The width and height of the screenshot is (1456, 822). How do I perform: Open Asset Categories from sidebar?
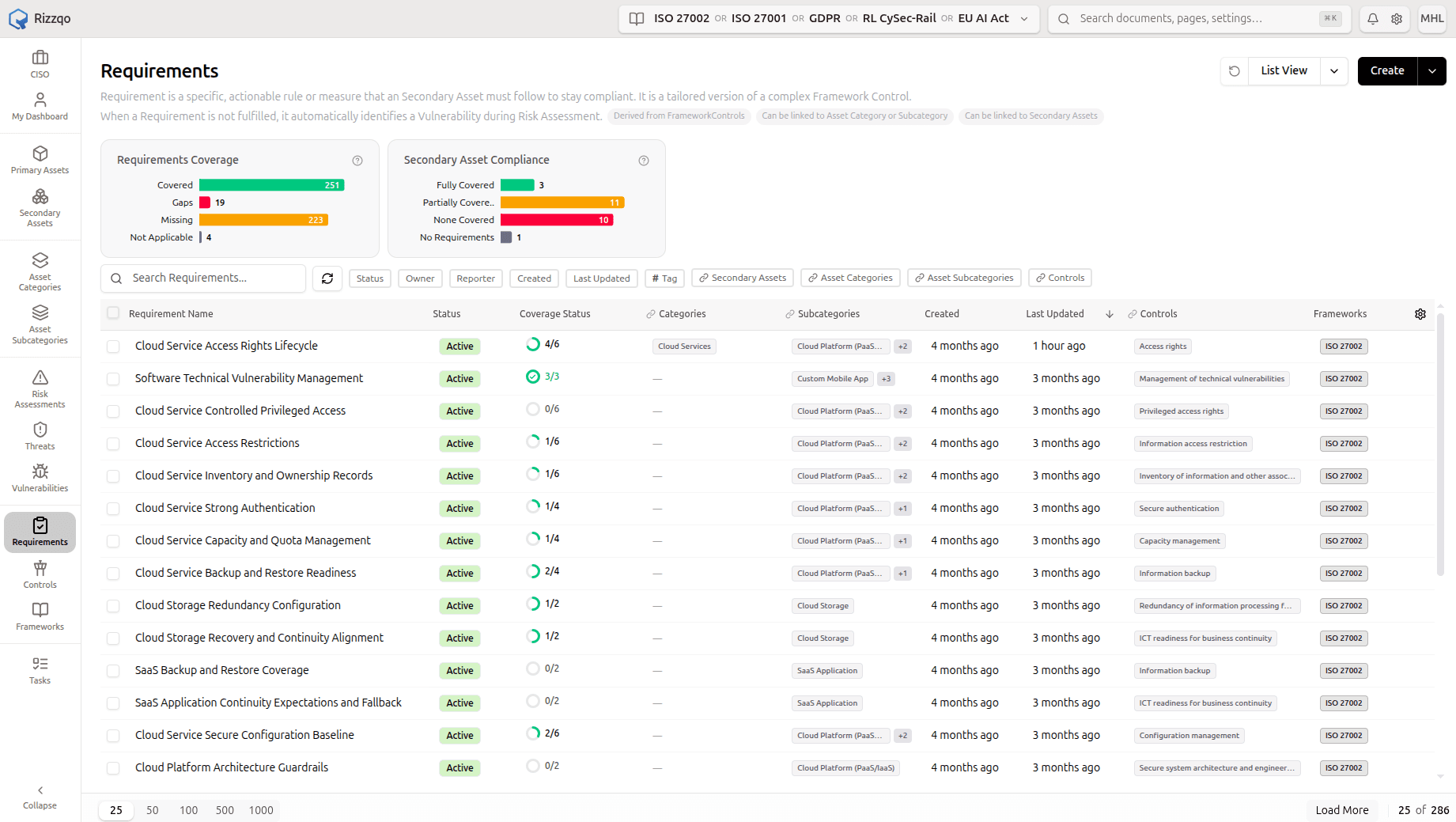(x=40, y=271)
